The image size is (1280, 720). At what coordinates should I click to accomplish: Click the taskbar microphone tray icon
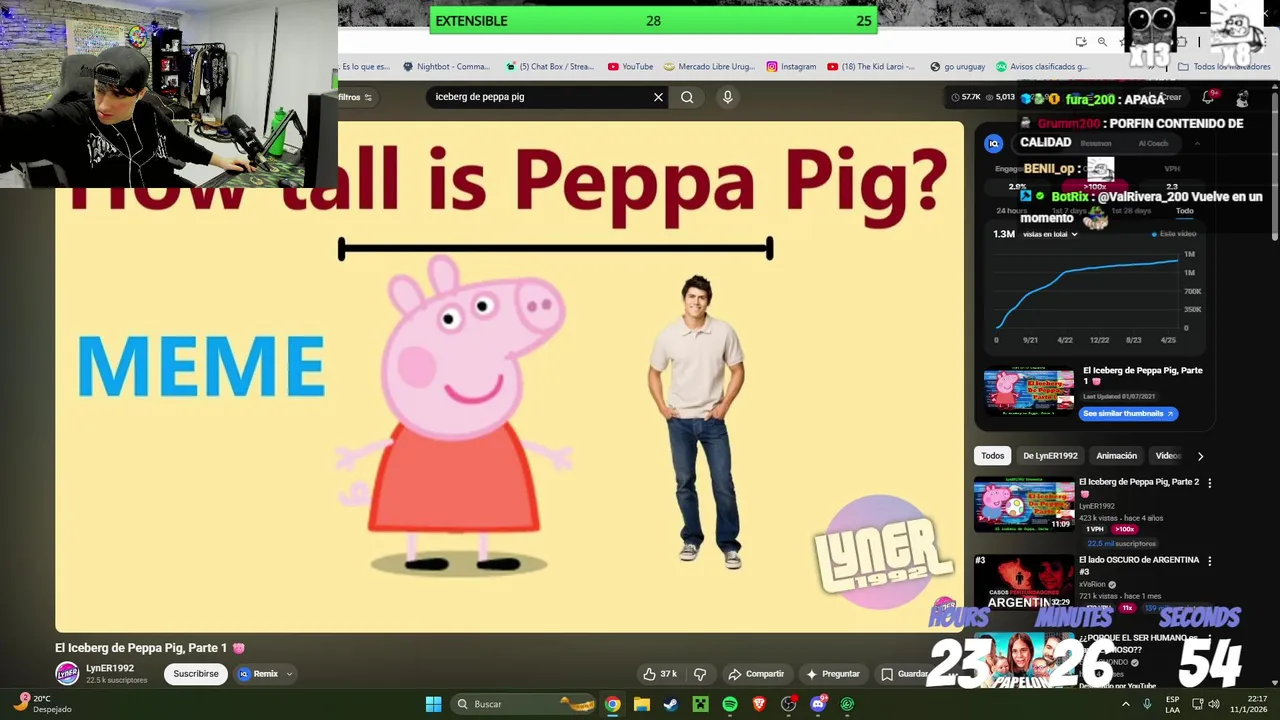pos(1147,704)
